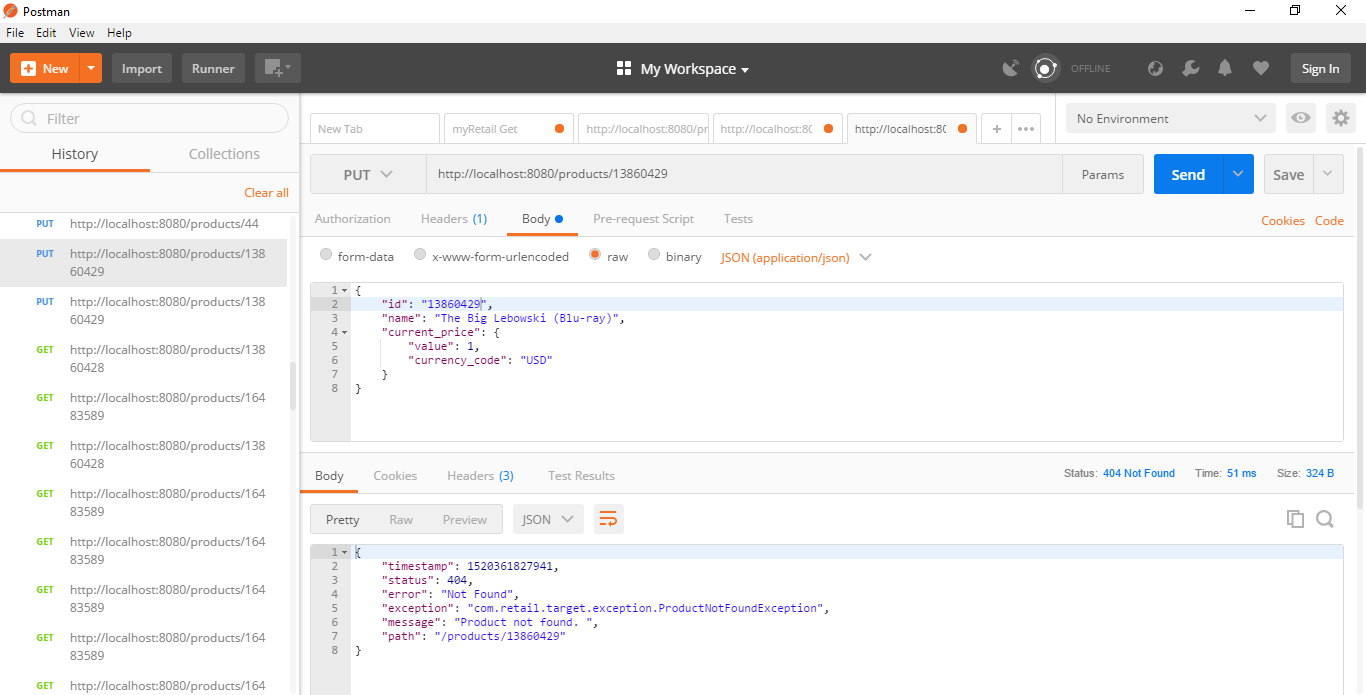Open the No Environment dropdown
The width and height of the screenshot is (1366, 695).
pos(1171,118)
